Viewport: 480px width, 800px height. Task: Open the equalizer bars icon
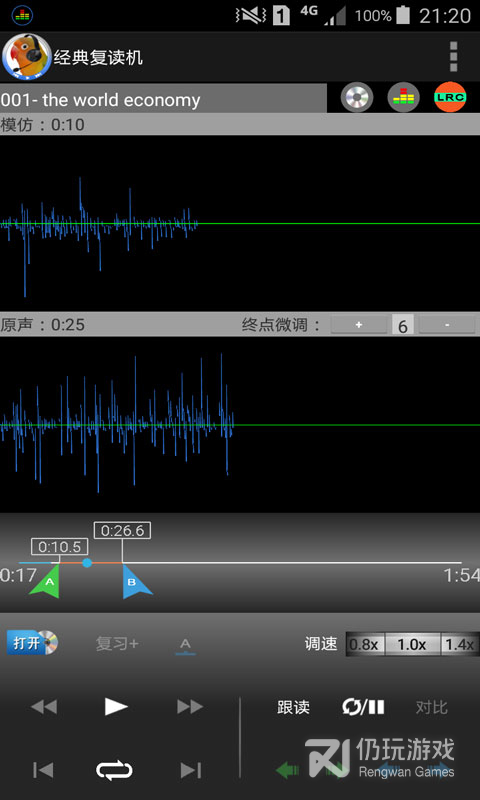coord(403,97)
